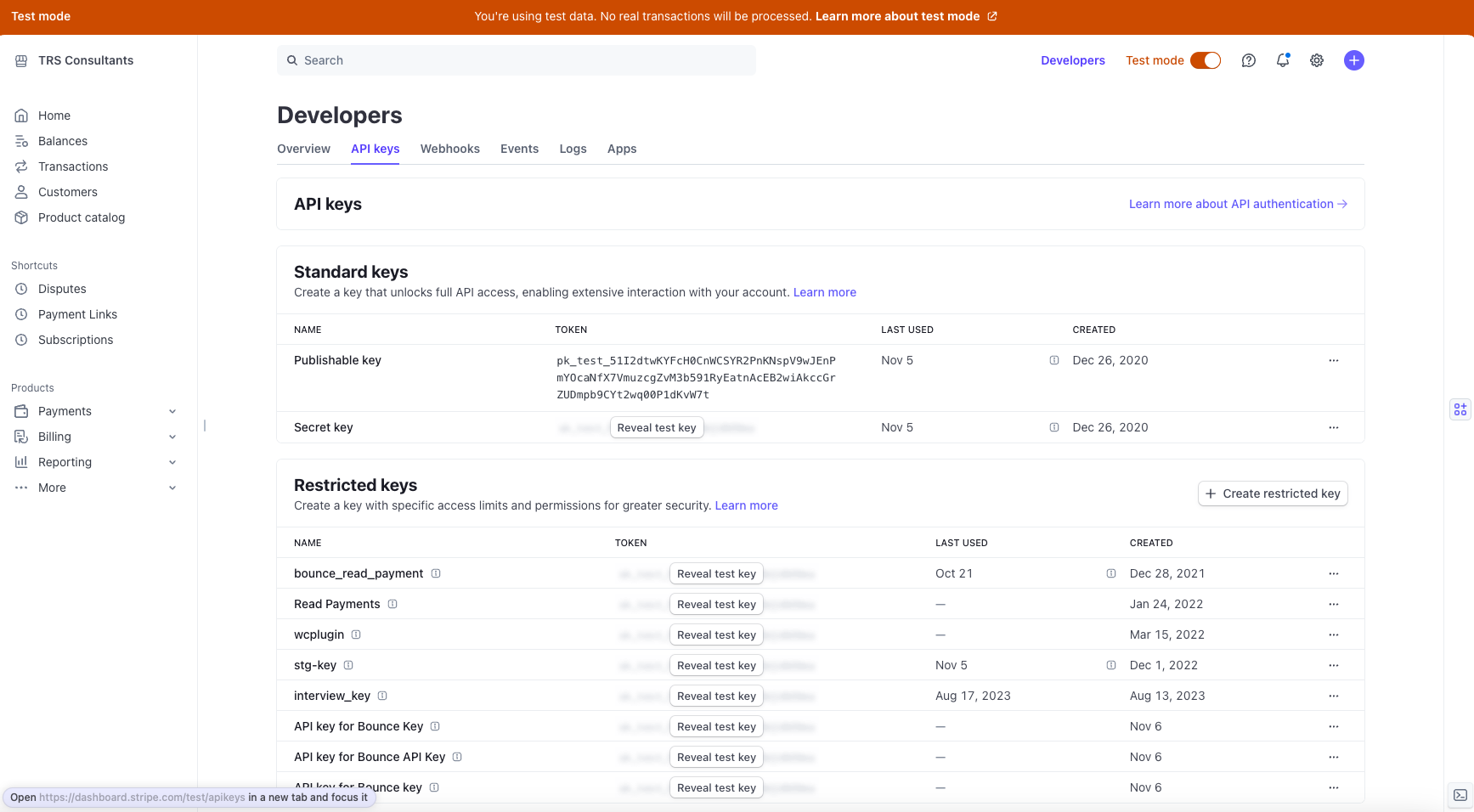
Task: Click Learn more link under Restricted keys
Action: pos(747,505)
